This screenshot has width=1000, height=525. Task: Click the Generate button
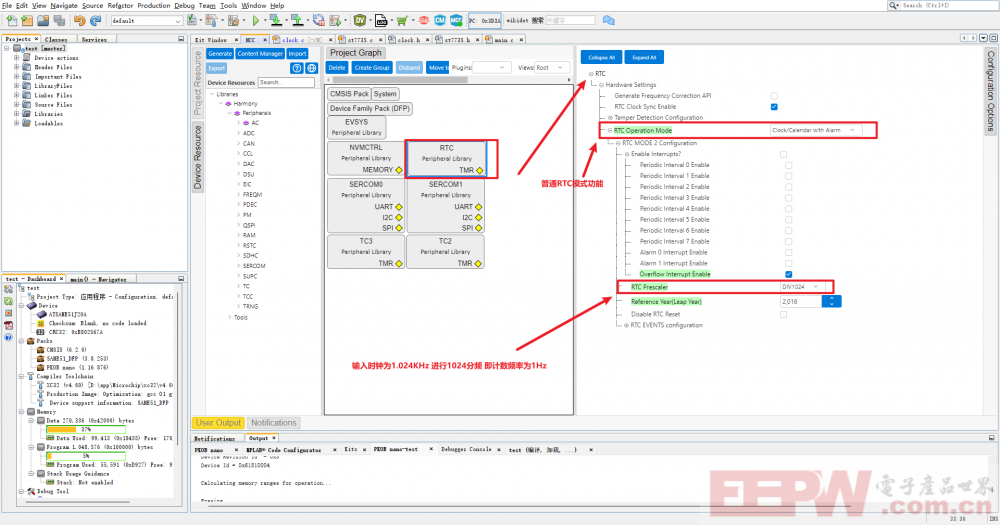[220, 54]
